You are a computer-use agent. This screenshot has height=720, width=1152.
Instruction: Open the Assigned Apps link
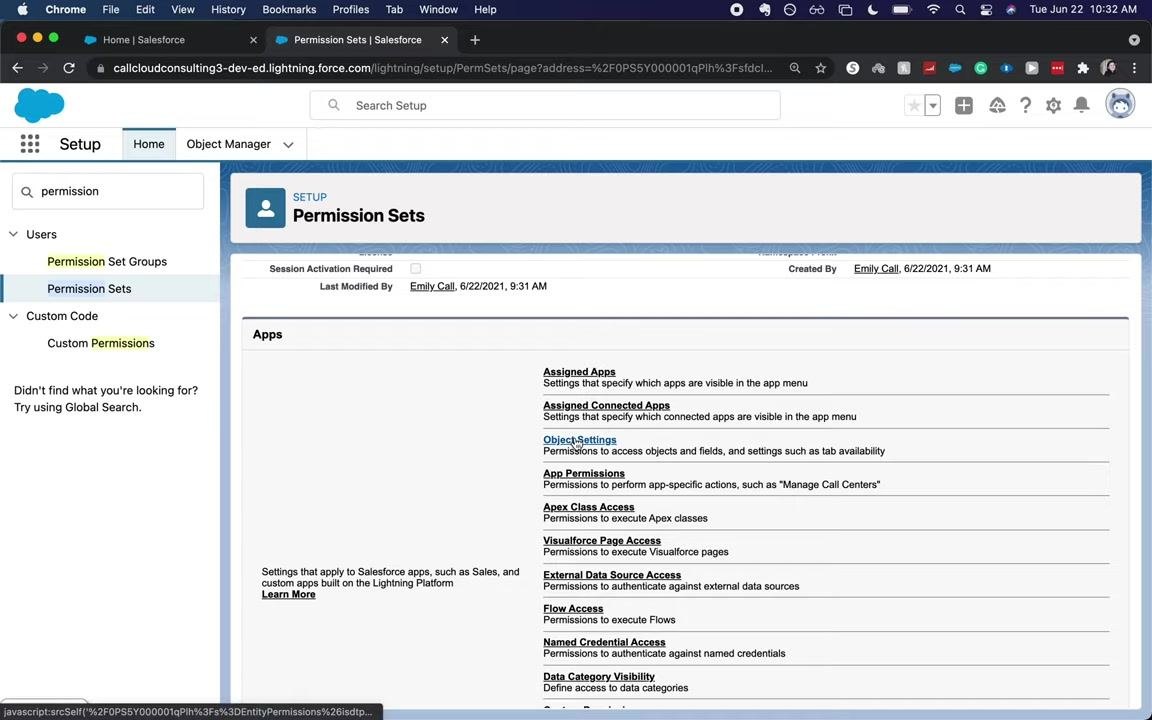[579, 372]
